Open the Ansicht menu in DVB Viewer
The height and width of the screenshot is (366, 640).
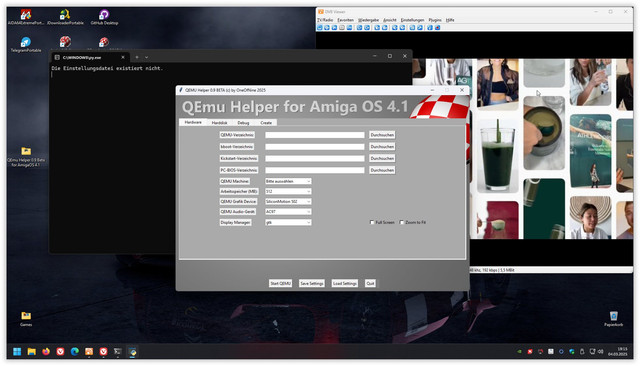click(x=390, y=20)
